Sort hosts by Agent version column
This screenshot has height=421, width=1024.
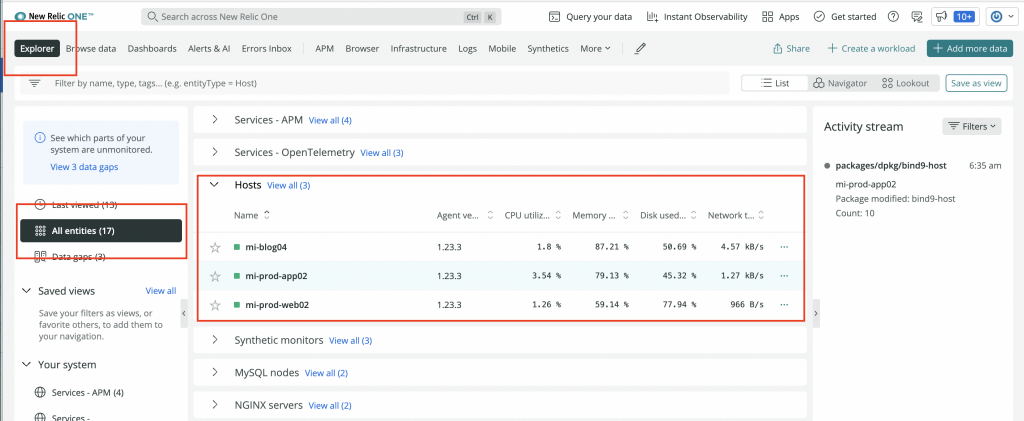(465, 215)
